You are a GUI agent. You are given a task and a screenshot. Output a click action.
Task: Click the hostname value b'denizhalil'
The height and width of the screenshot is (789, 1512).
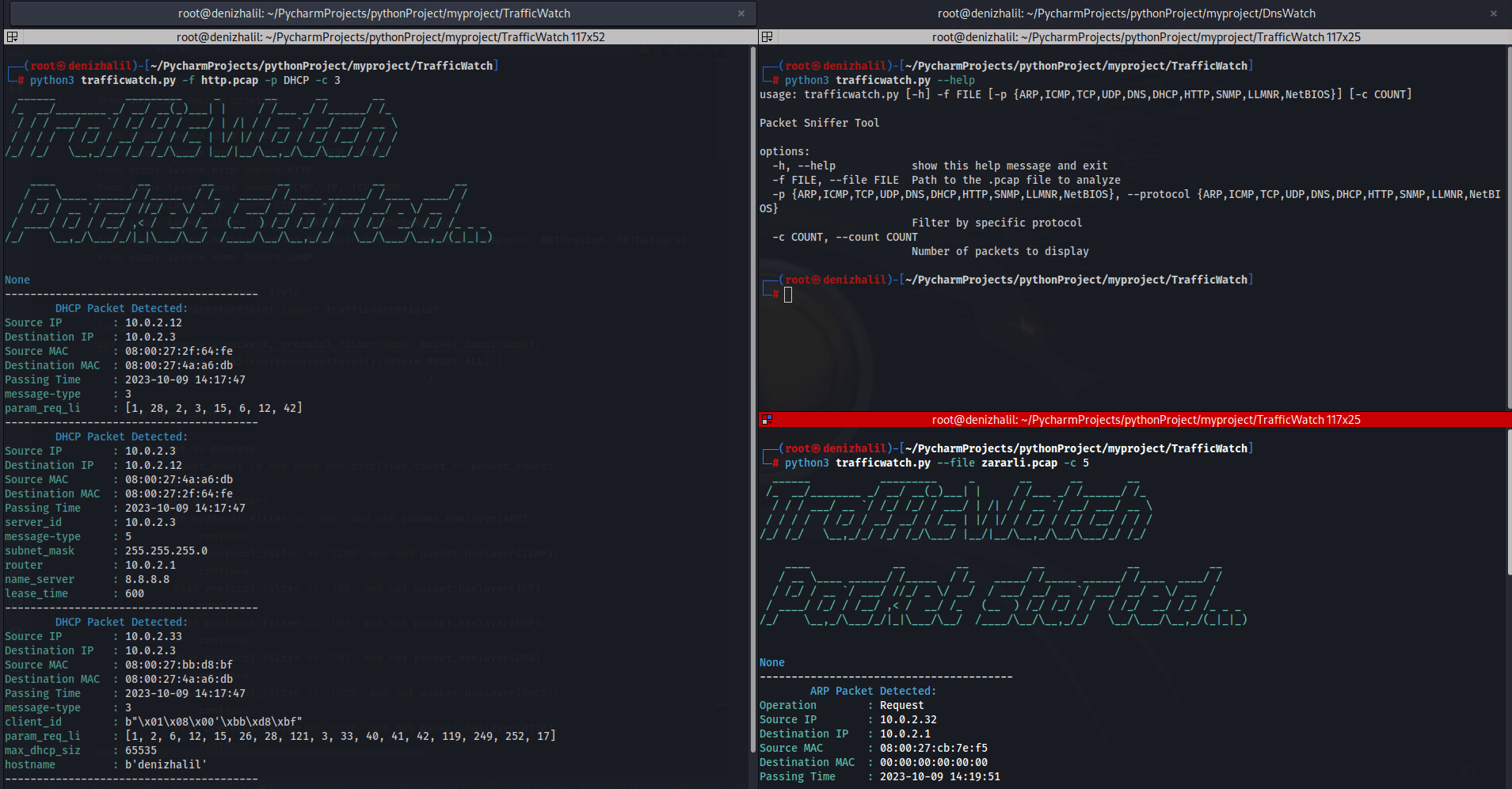(166, 764)
